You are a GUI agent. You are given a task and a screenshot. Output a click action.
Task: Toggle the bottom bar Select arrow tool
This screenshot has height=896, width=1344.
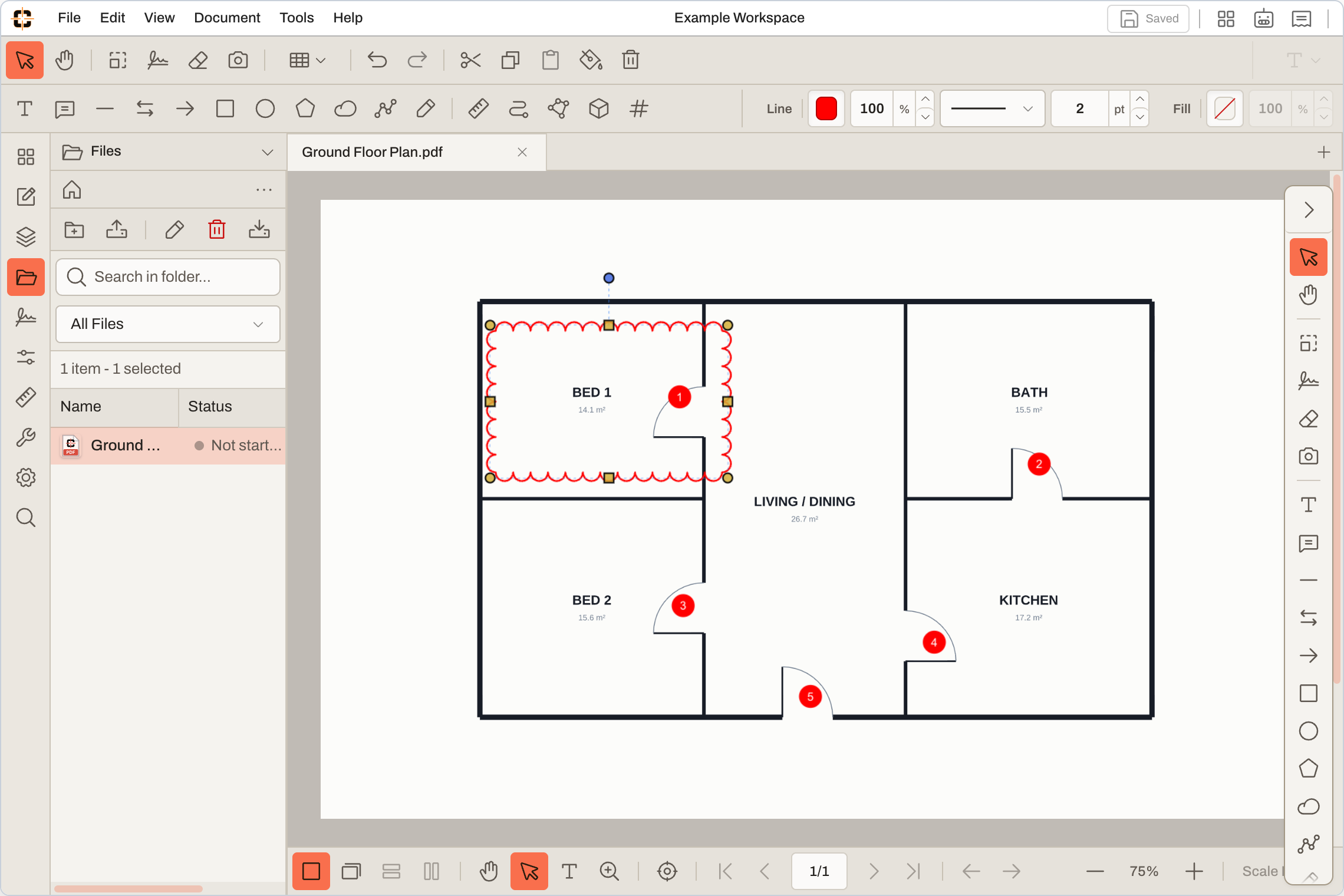tap(529, 871)
